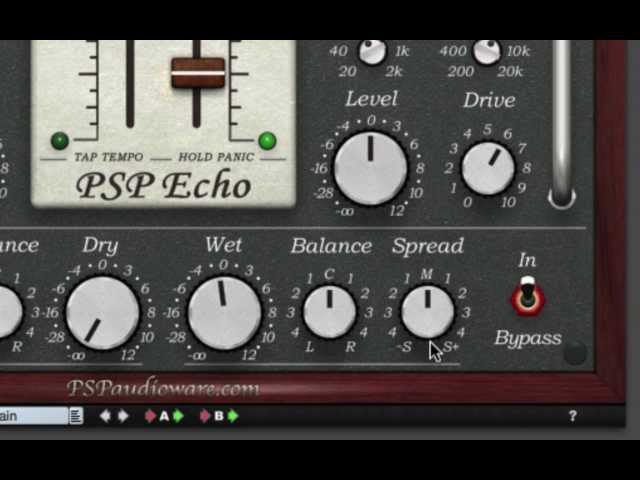Viewport: 640px width, 480px height.
Task: Click the green arrow right of B
Action: click(233, 416)
